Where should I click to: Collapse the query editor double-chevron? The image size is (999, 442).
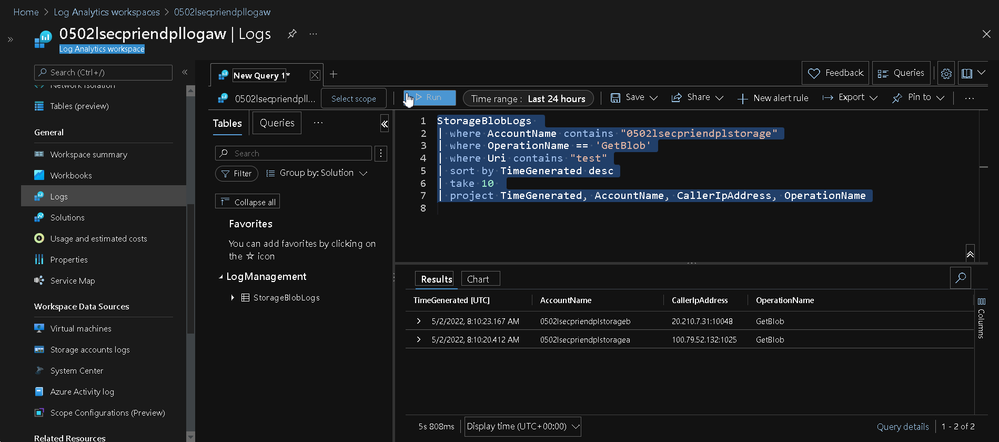coord(970,253)
